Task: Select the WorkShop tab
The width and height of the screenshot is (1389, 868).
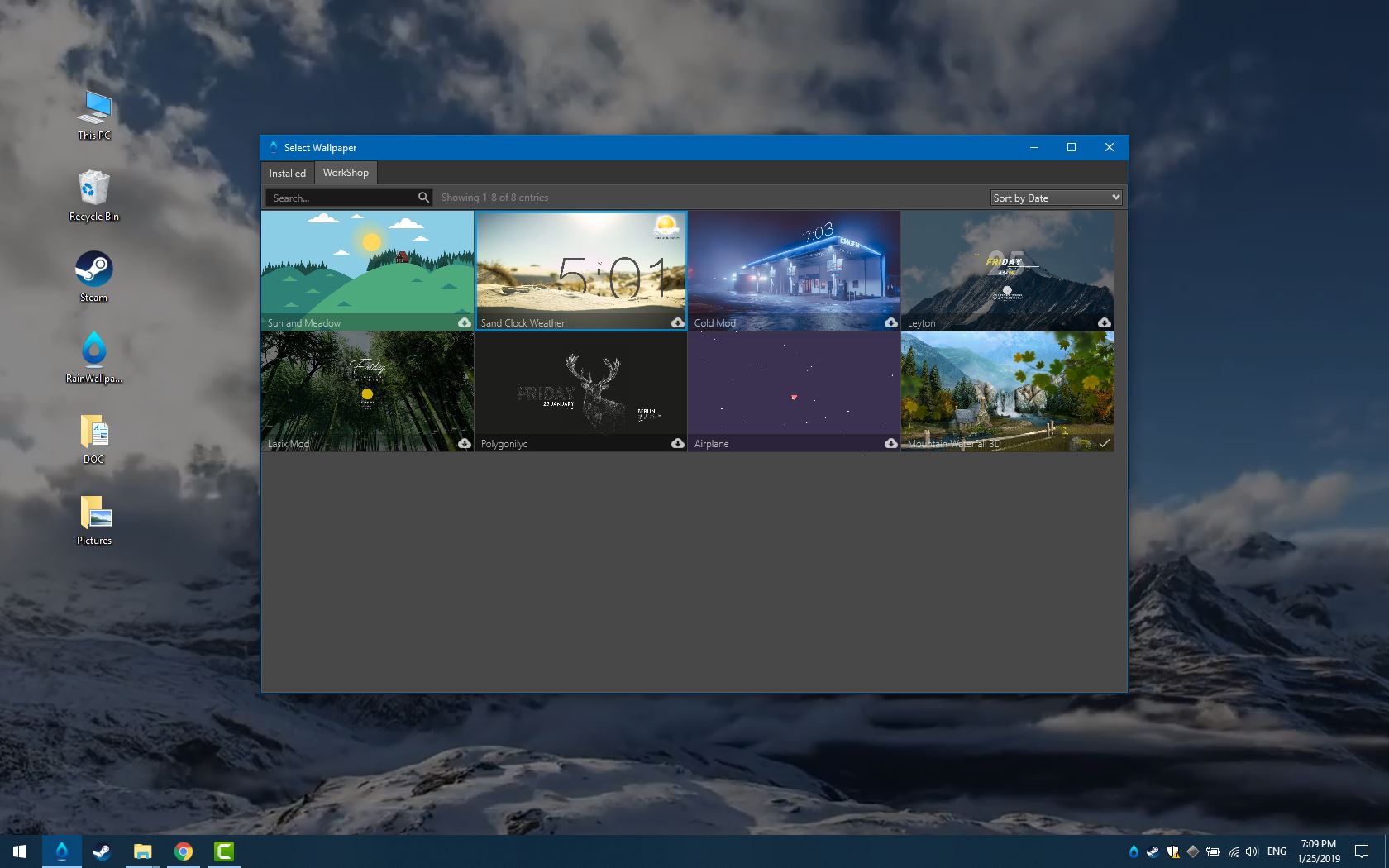Action: coord(345,173)
